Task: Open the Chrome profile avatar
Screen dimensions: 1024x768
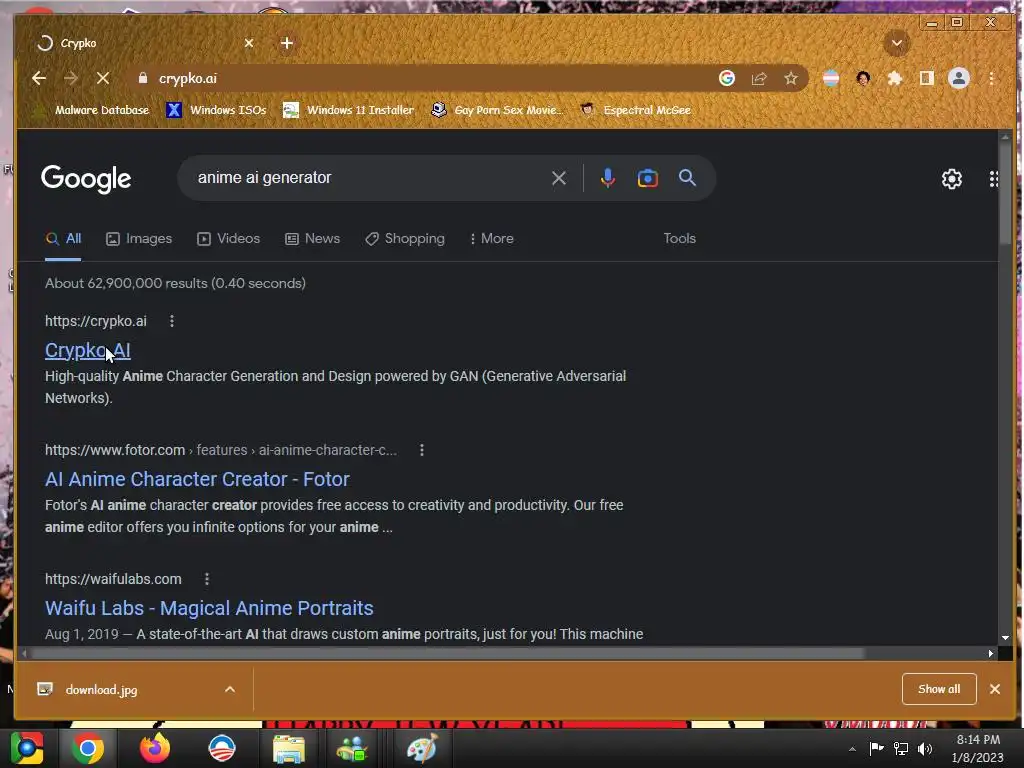Action: point(959,78)
